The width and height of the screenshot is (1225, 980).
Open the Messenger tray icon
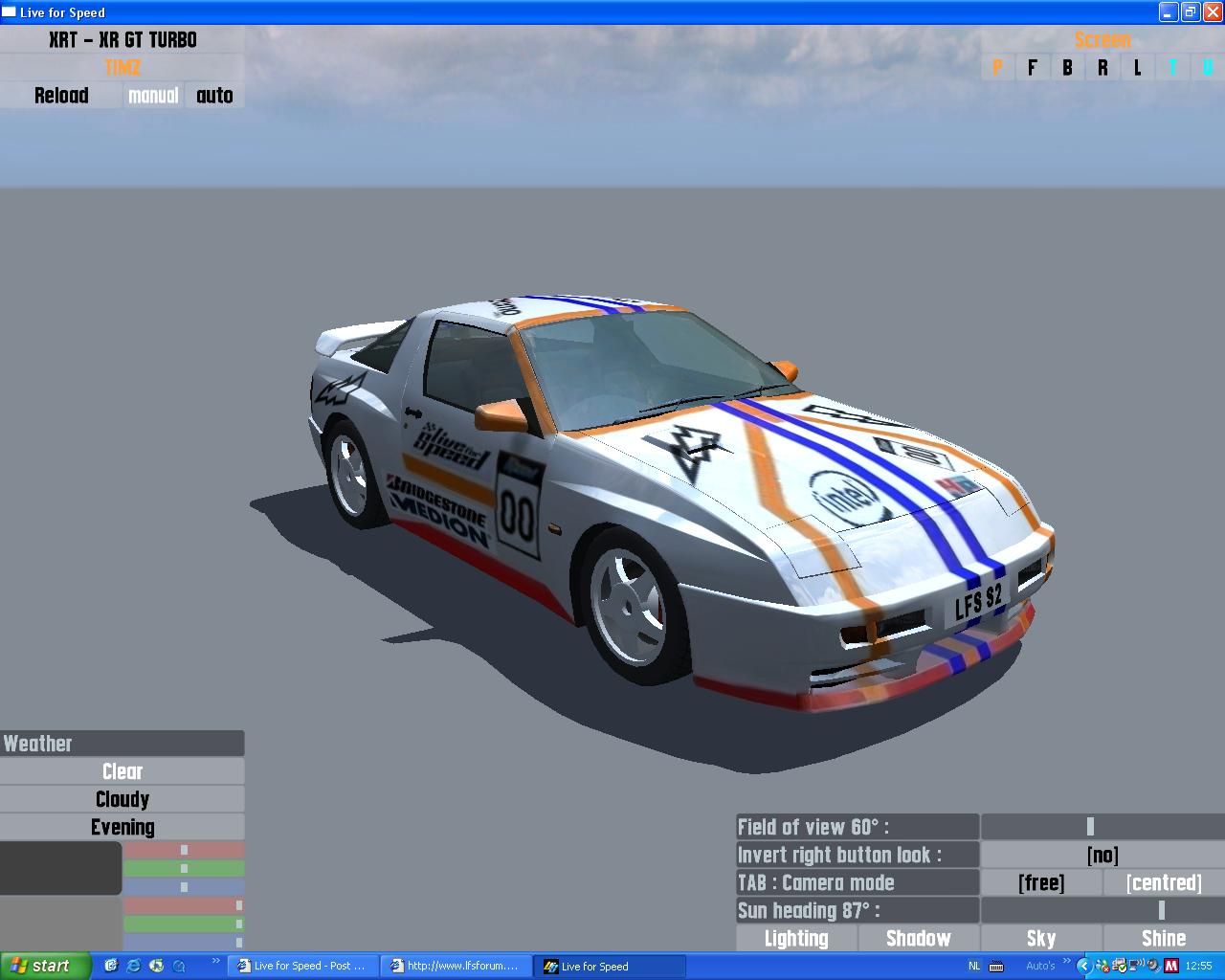(1104, 967)
